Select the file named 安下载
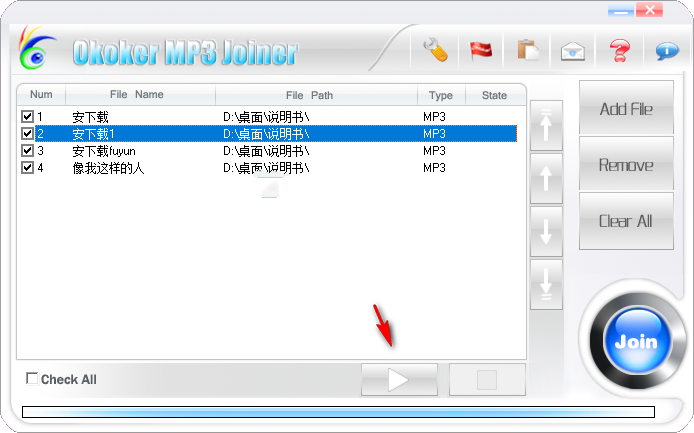 90,117
